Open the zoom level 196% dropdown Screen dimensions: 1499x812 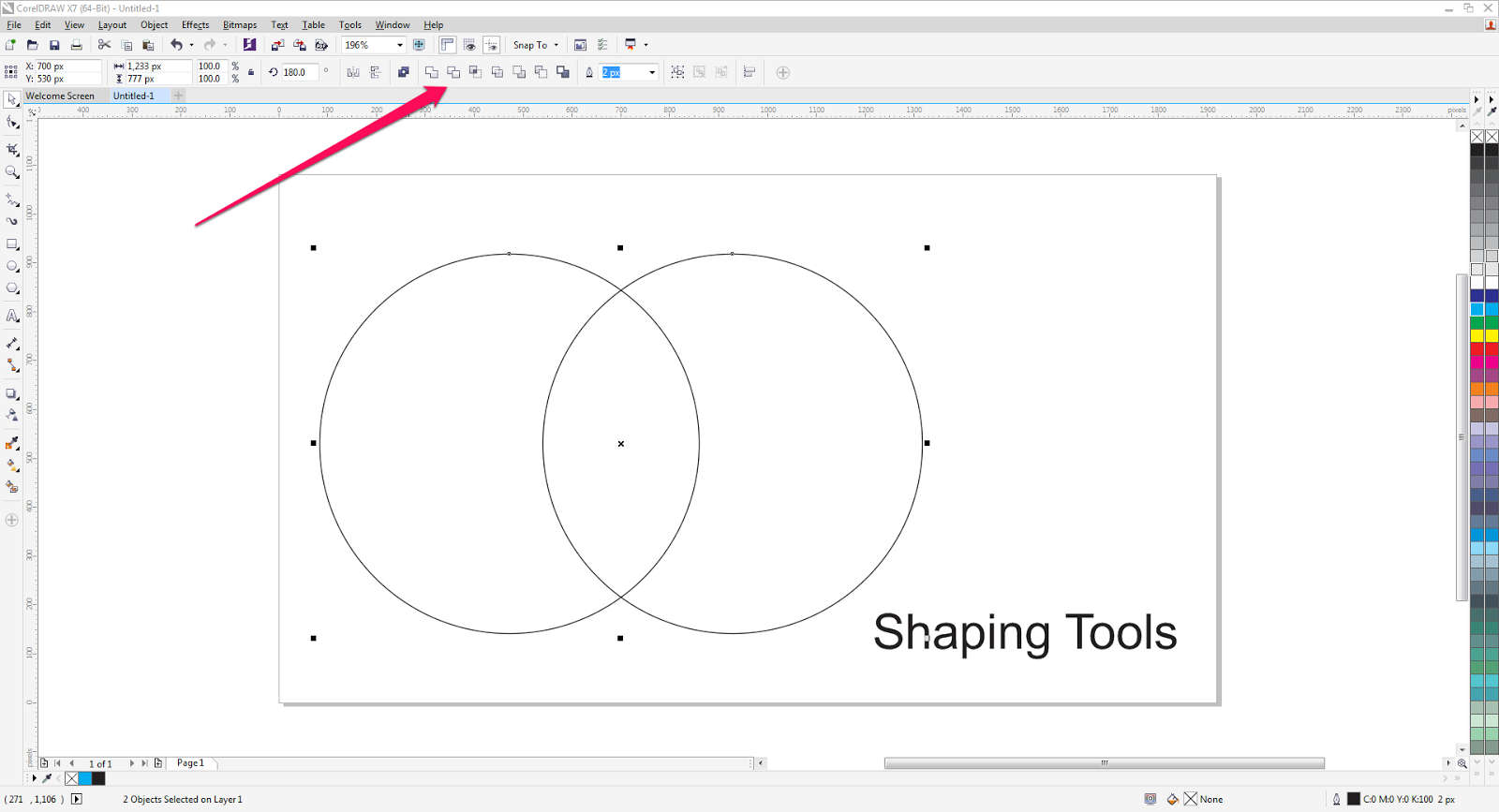tap(400, 45)
